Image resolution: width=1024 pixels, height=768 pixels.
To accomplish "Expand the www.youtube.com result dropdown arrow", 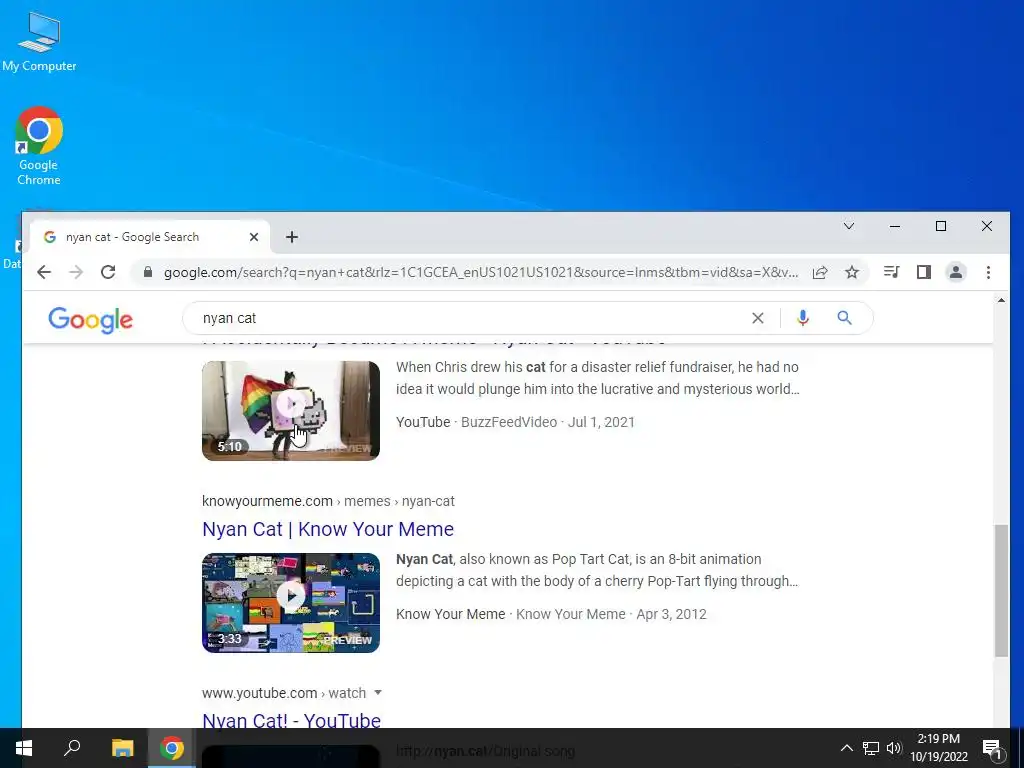I will coord(377,693).
